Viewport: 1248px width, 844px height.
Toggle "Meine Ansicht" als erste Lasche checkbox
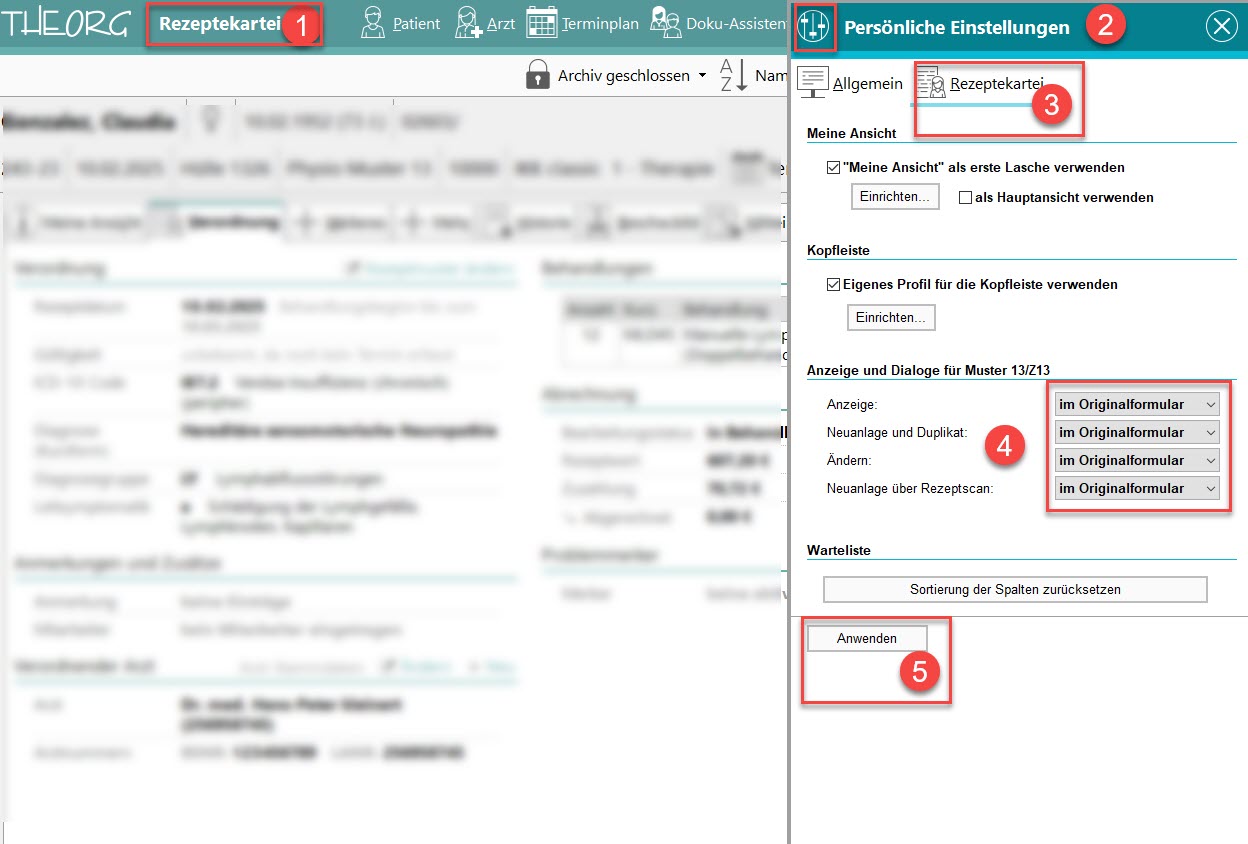[833, 168]
